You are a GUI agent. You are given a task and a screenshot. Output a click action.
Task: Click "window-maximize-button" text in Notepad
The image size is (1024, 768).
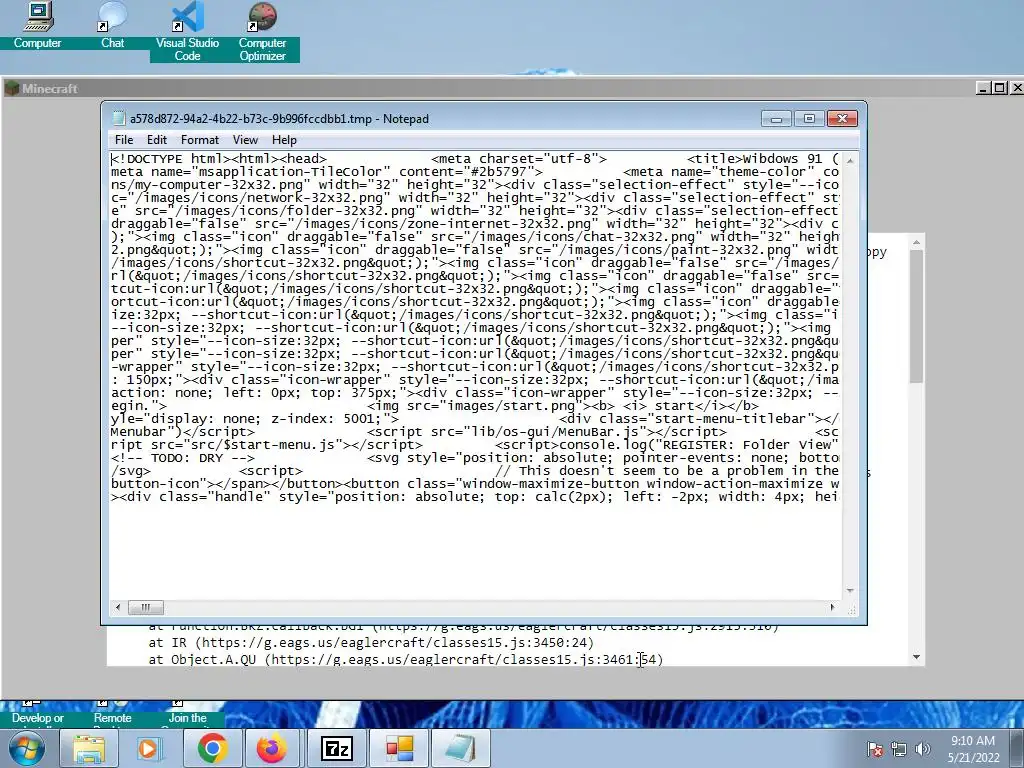coord(551,484)
